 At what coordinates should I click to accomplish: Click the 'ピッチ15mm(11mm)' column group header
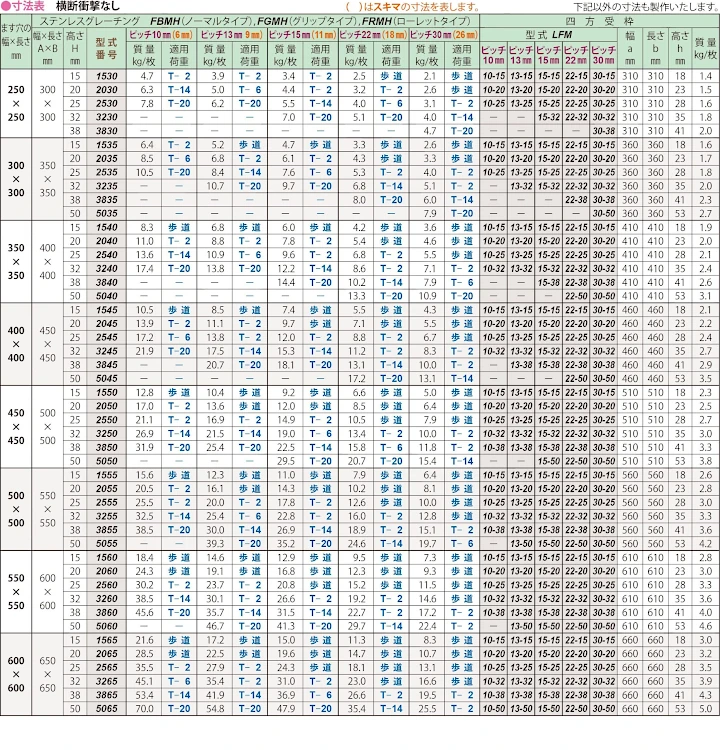tap(302, 35)
